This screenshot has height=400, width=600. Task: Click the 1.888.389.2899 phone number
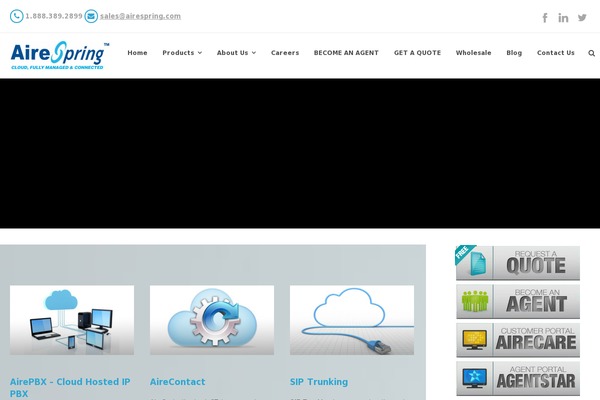(54, 16)
